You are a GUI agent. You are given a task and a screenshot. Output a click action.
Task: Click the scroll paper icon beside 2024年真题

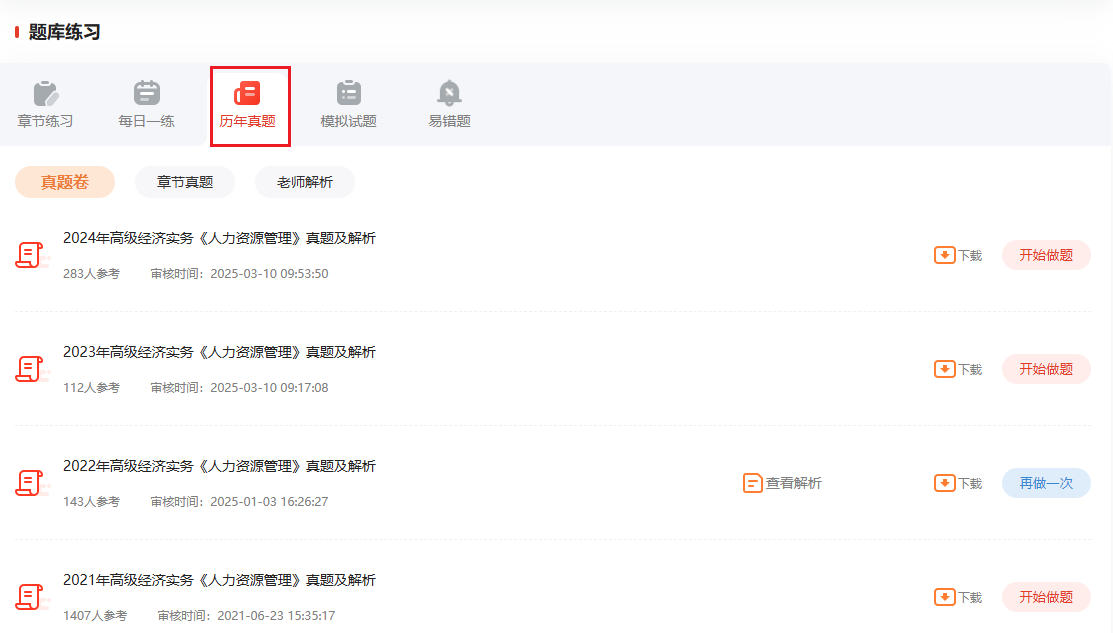point(29,255)
